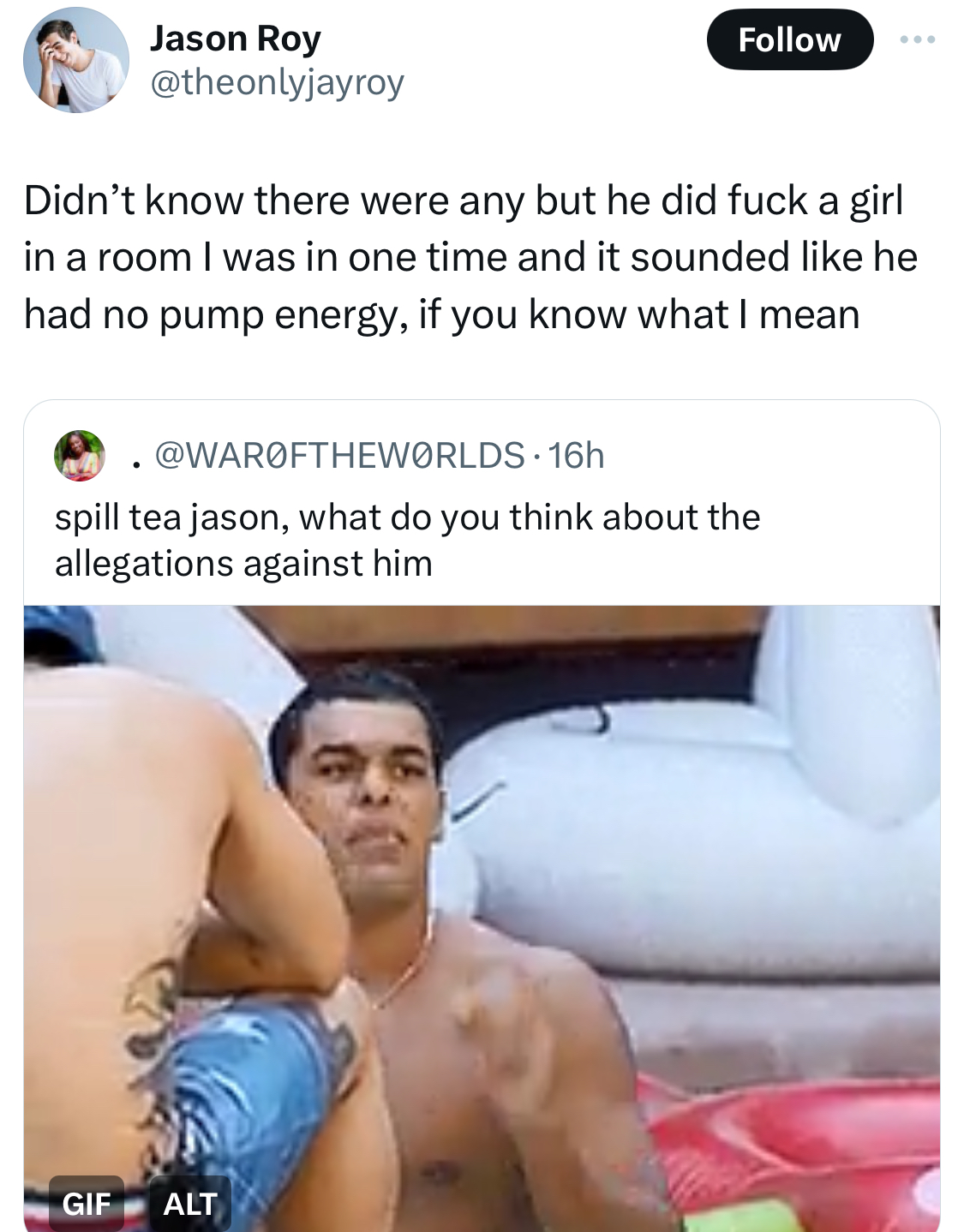This screenshot has height=1232, width=964.
Task: Select the main tweet text about pump energy
Action: click(x=470, y=257)
